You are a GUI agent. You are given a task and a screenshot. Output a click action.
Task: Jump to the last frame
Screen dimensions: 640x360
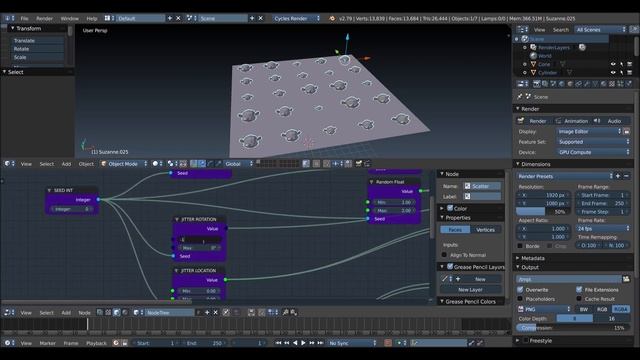pyautogui.click(x=320, y=343)
